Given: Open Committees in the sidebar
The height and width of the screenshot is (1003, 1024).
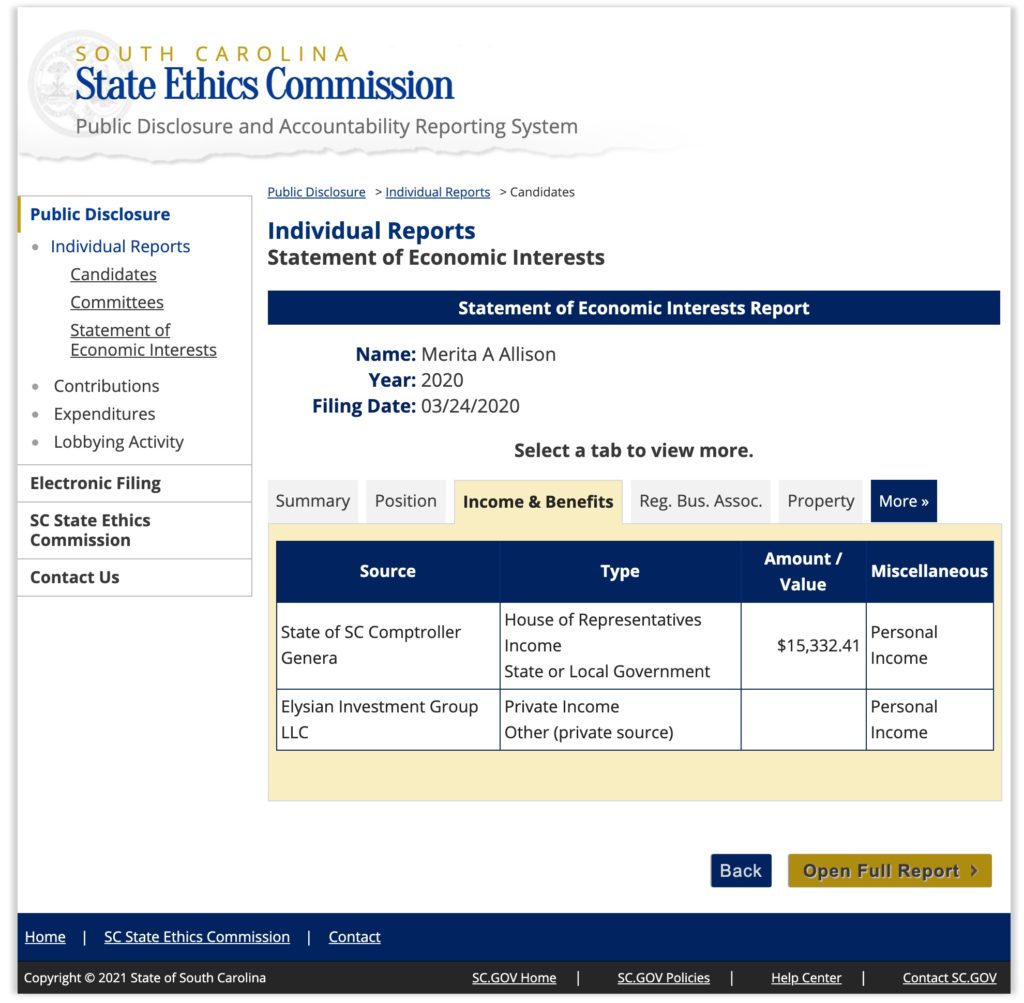Looking at the screenshot, I should 117,302.
